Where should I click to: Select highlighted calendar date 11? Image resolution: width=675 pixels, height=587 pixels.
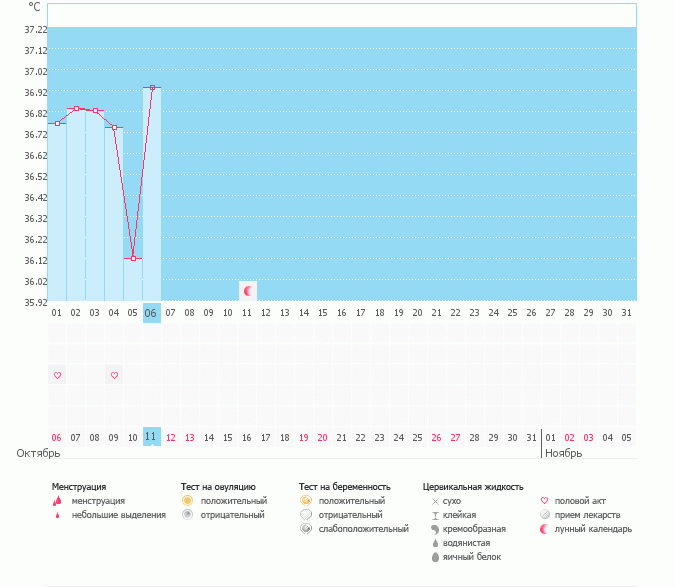pos(152,437)
